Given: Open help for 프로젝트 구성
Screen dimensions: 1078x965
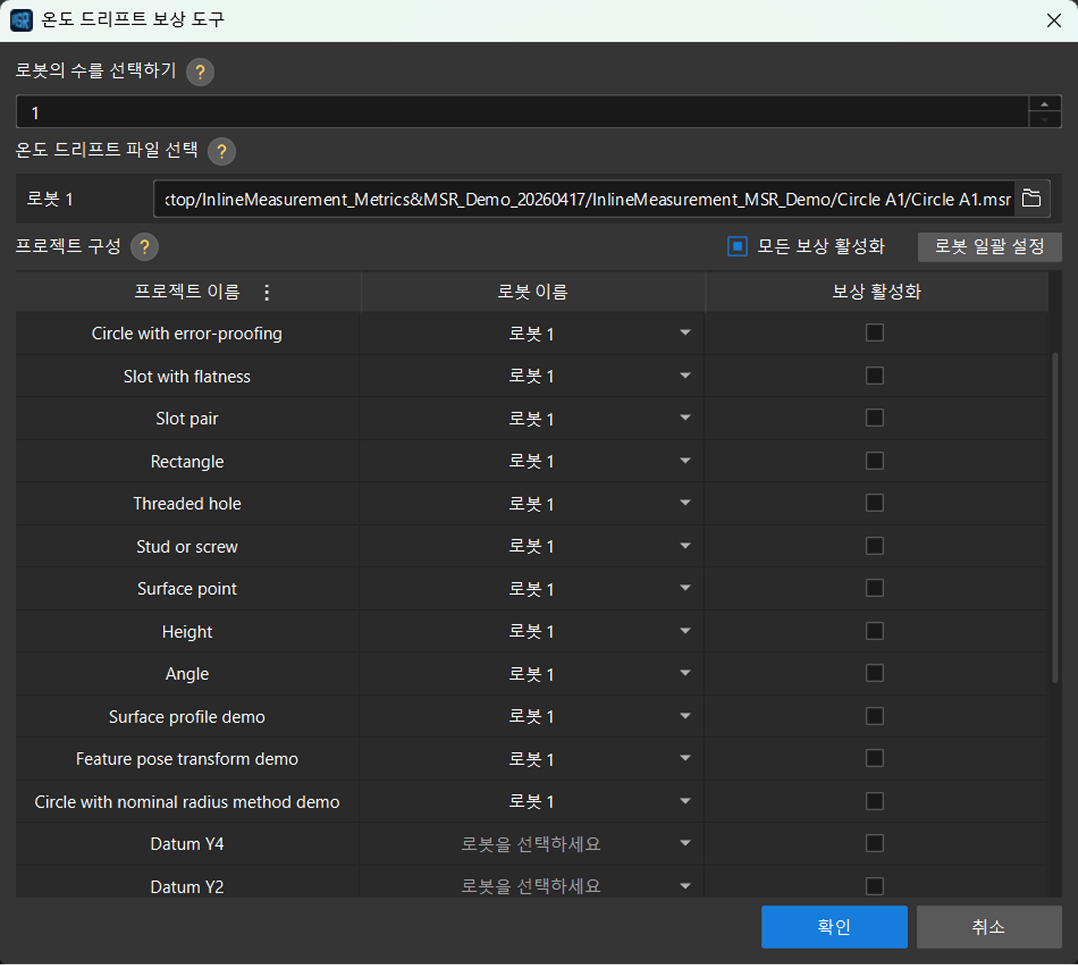Looking at the screenshot, I should [x=144, y=247].
